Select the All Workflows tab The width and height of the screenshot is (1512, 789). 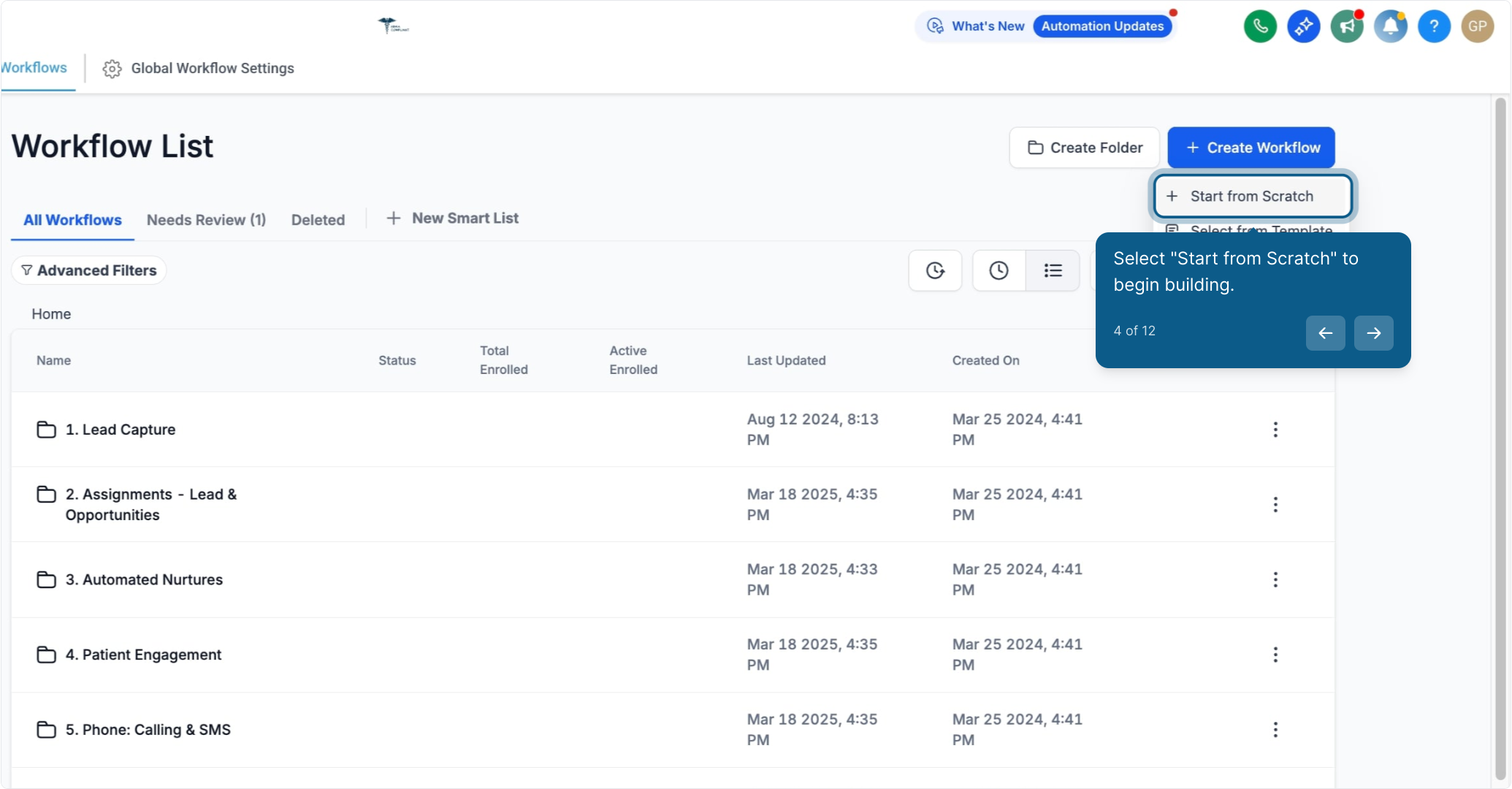pyautogui.click(x=72, y=220)
